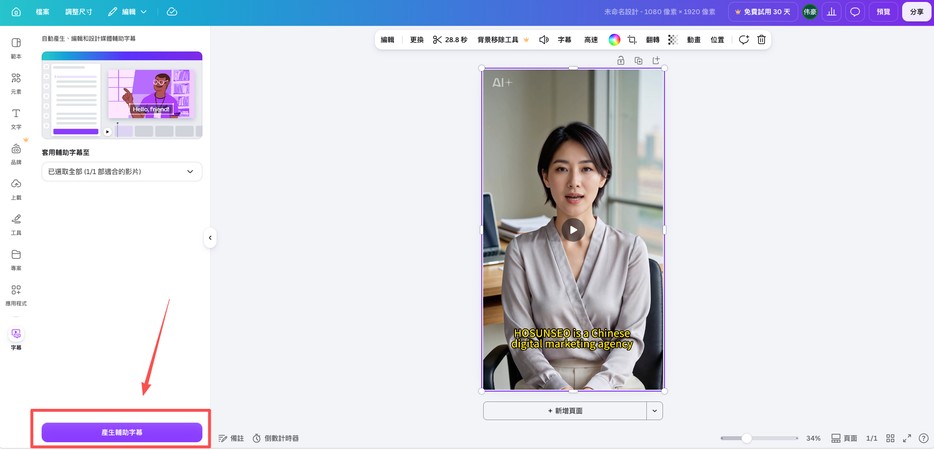
Task: Open the 備註 (Notes) panel
Action: [x=231, y=438]
